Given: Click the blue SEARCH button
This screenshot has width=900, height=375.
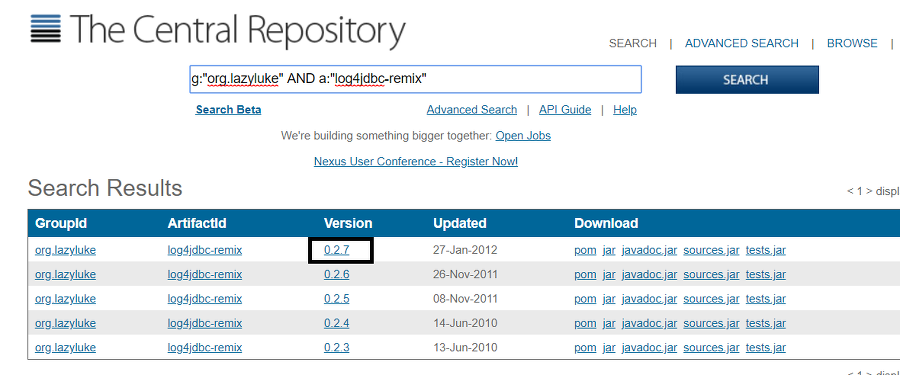Looking at the screenshot, I should pyautogui.click(x=747, y=80).
